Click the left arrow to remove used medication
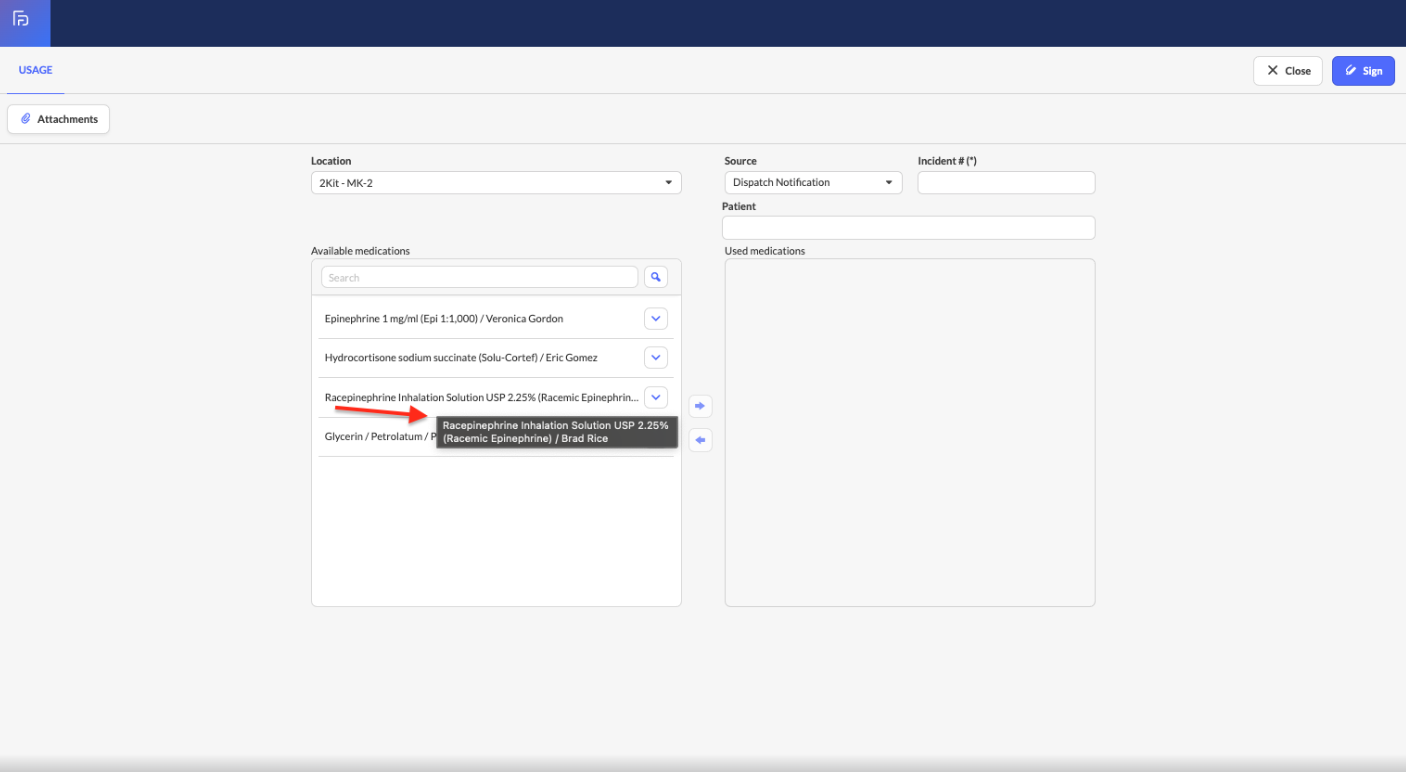The height and width of the screenshot is (772, 1406). 700,440
